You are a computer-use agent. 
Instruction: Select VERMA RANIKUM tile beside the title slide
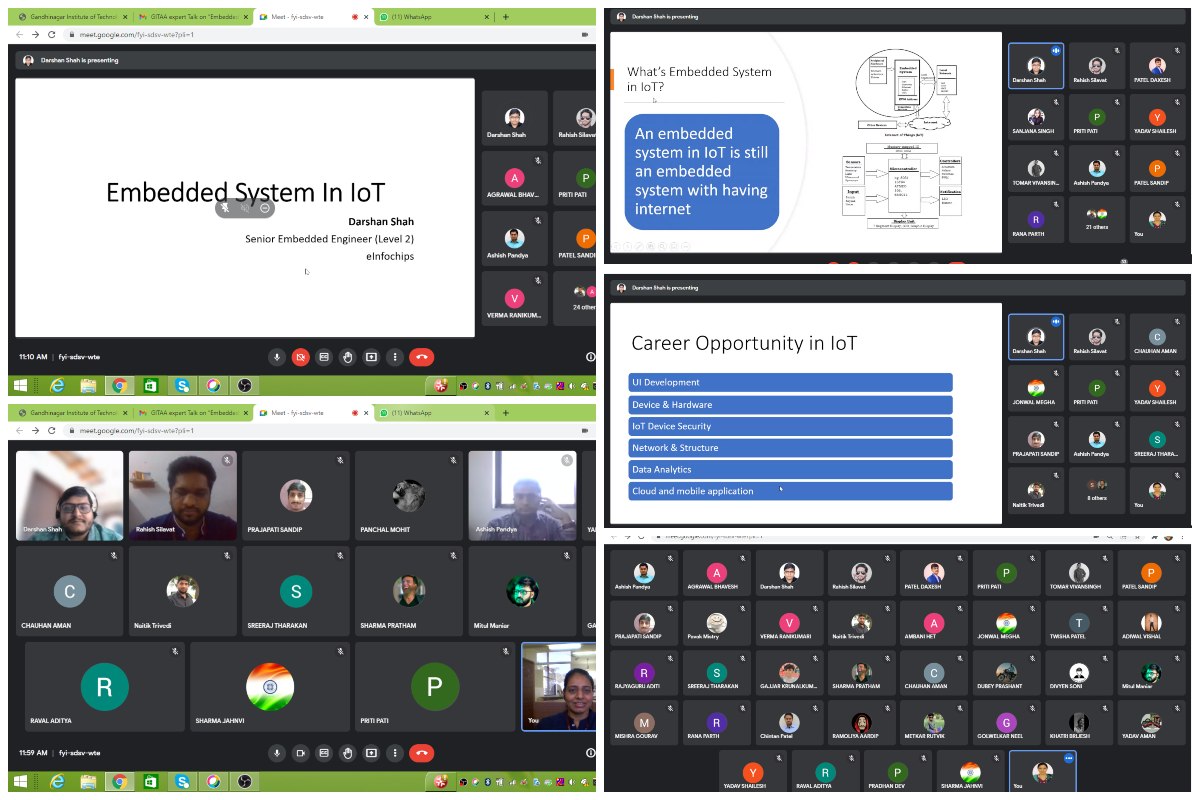(x=514, y=298)
